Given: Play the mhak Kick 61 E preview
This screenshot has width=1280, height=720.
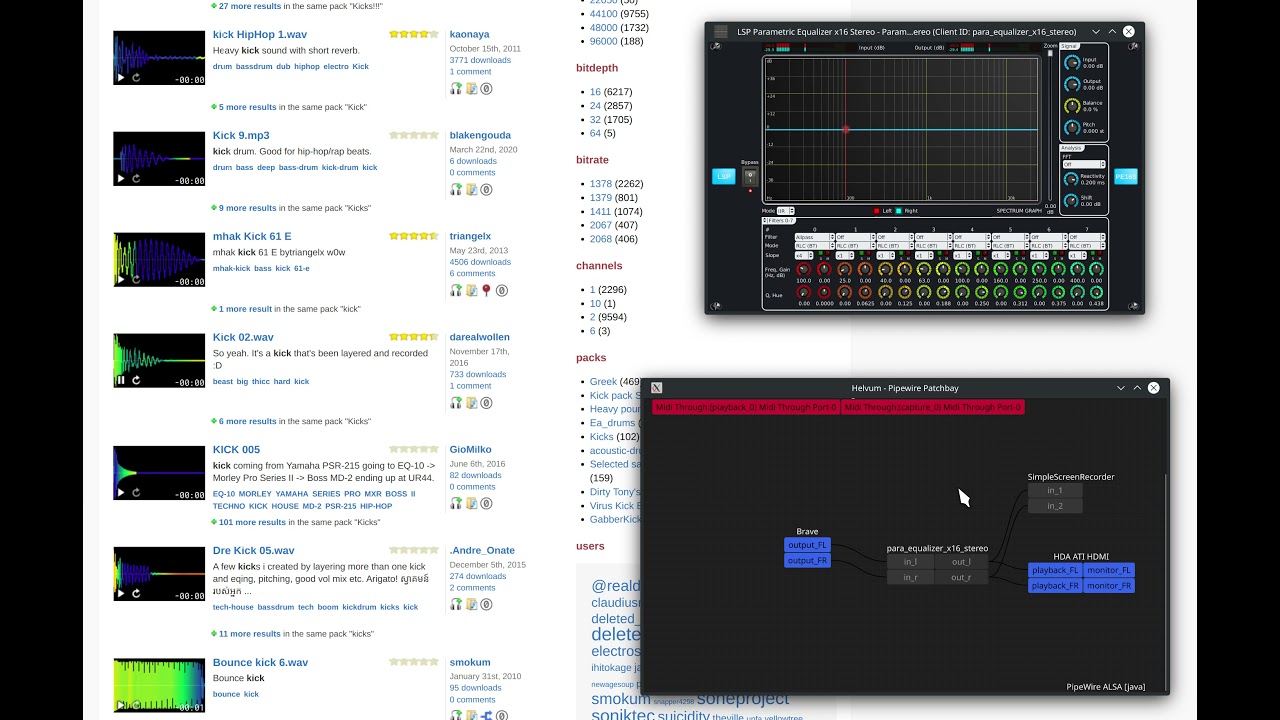Looking at the screenshot, I should pos(121,280).
